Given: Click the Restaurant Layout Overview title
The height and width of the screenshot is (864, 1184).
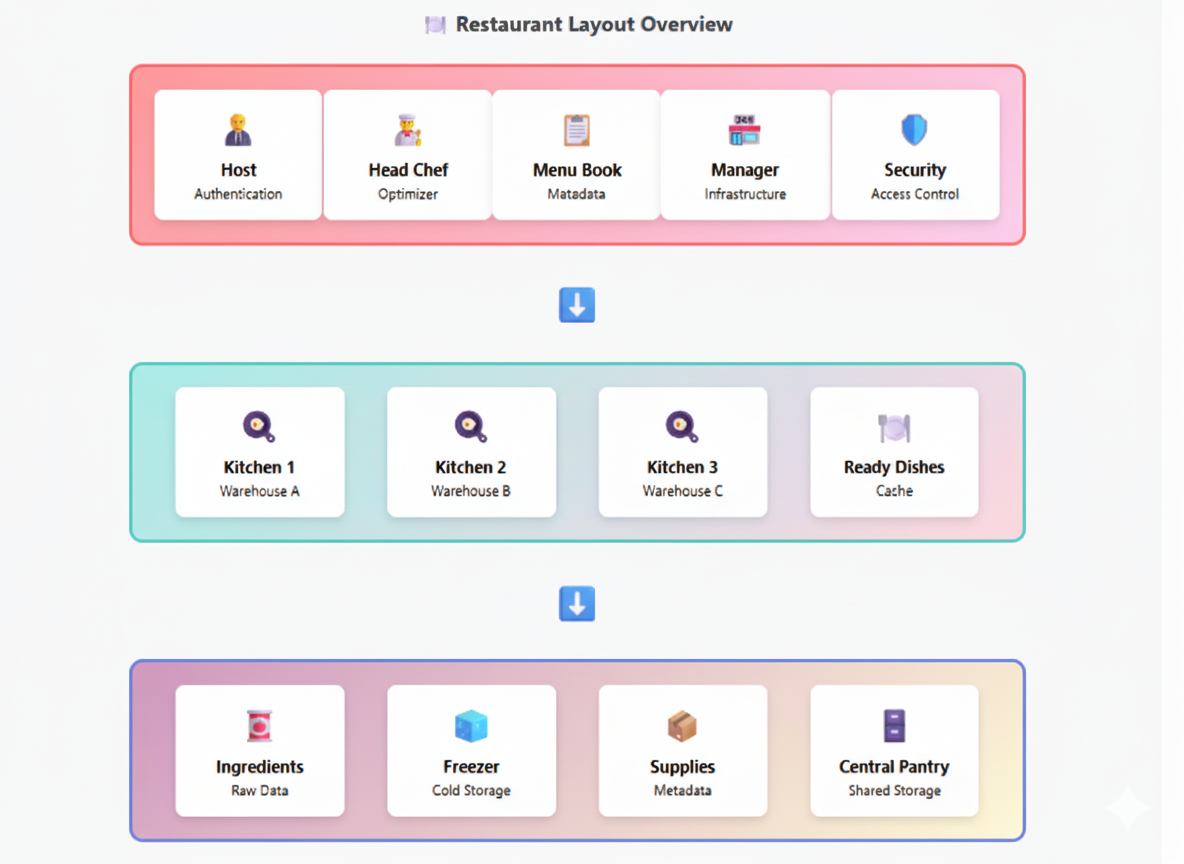Looking at the screenshot, I should pos(594,25).
